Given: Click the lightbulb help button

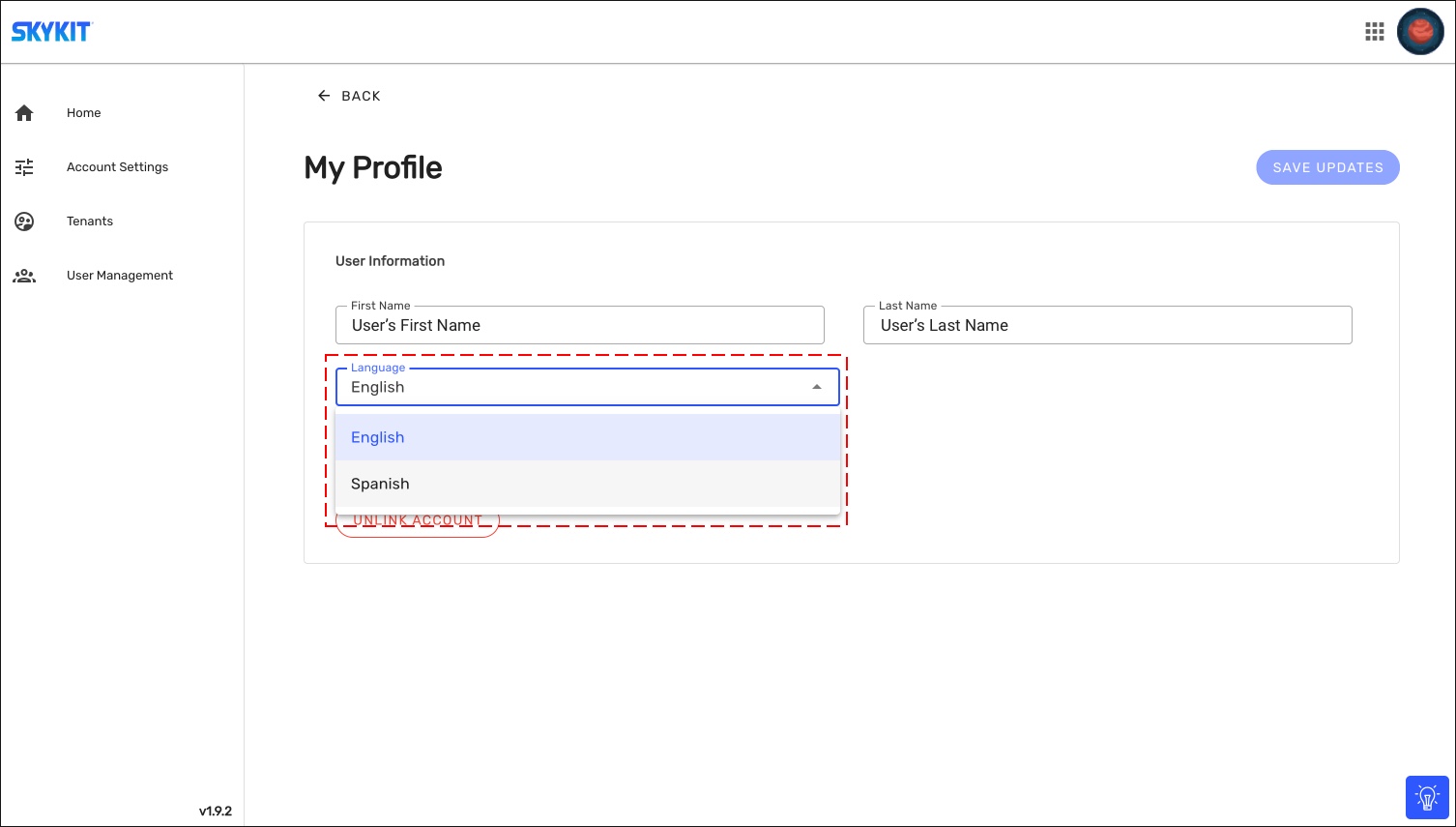Looking at the screenshot, I should pos(1427,797).
